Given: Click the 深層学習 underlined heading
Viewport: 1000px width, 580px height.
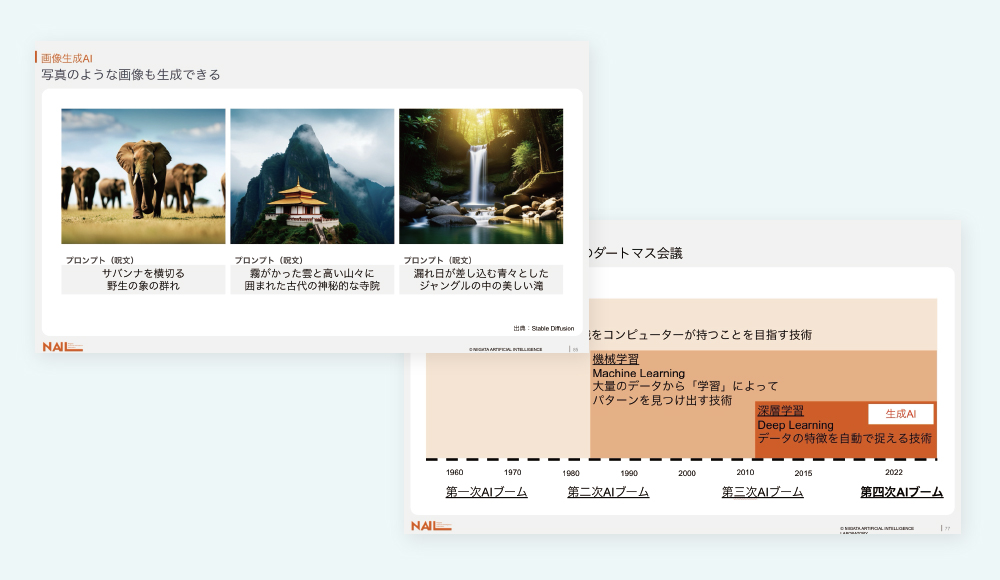Looking at the screenshot, I should click(x=780, y=411).
